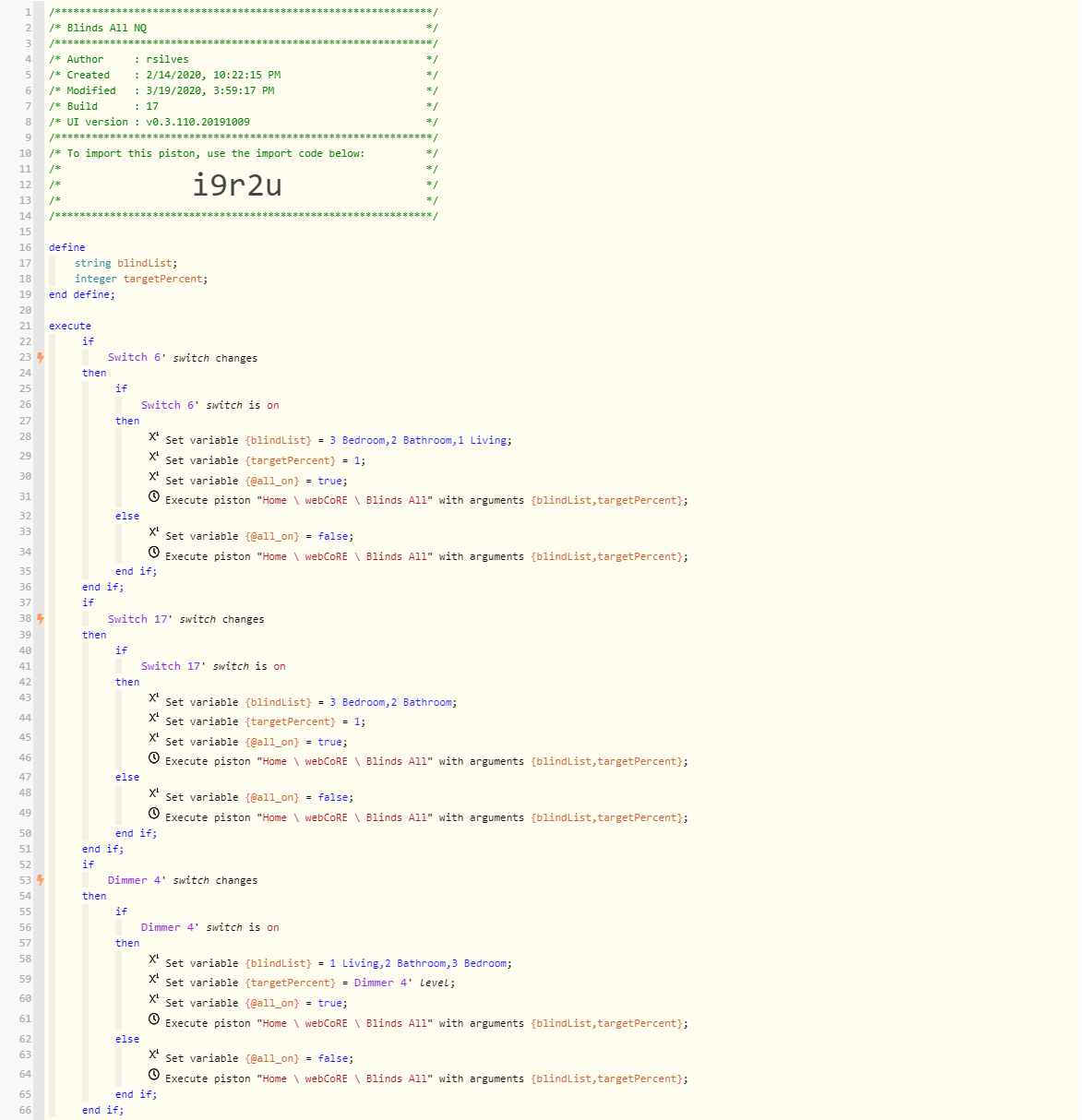Click the 'end if;' statement on line 51
Viewport: 1087px width, 1120px height.
tap(102, 849)
